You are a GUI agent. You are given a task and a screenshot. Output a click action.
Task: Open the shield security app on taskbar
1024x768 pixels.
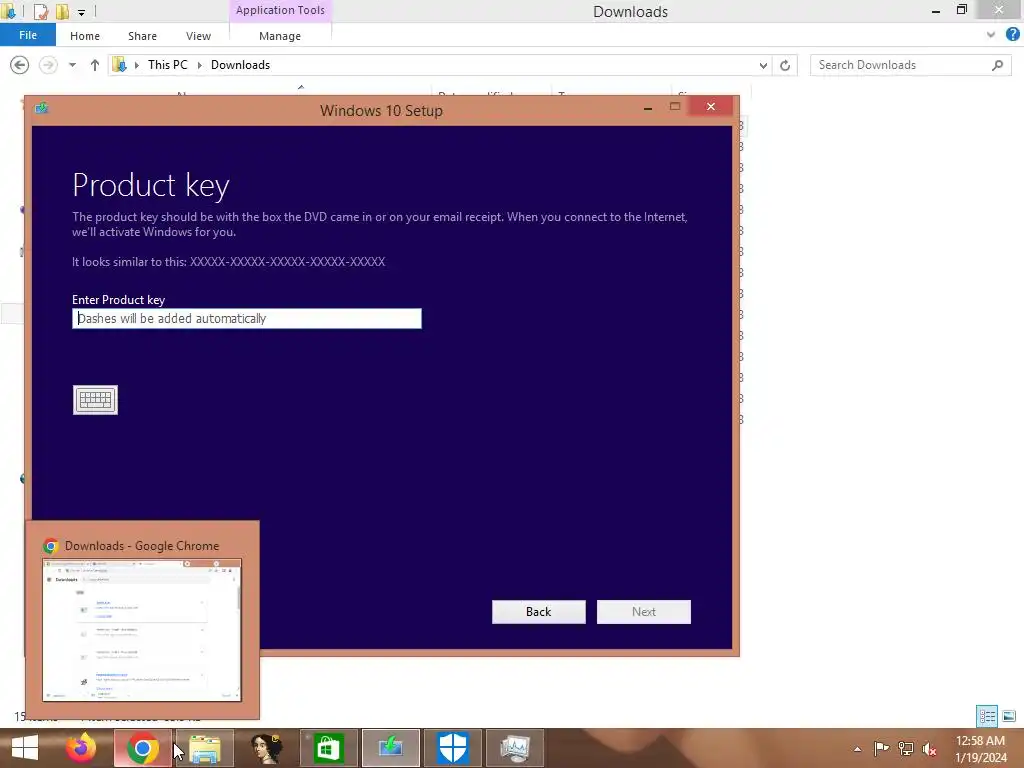point(453,748)
